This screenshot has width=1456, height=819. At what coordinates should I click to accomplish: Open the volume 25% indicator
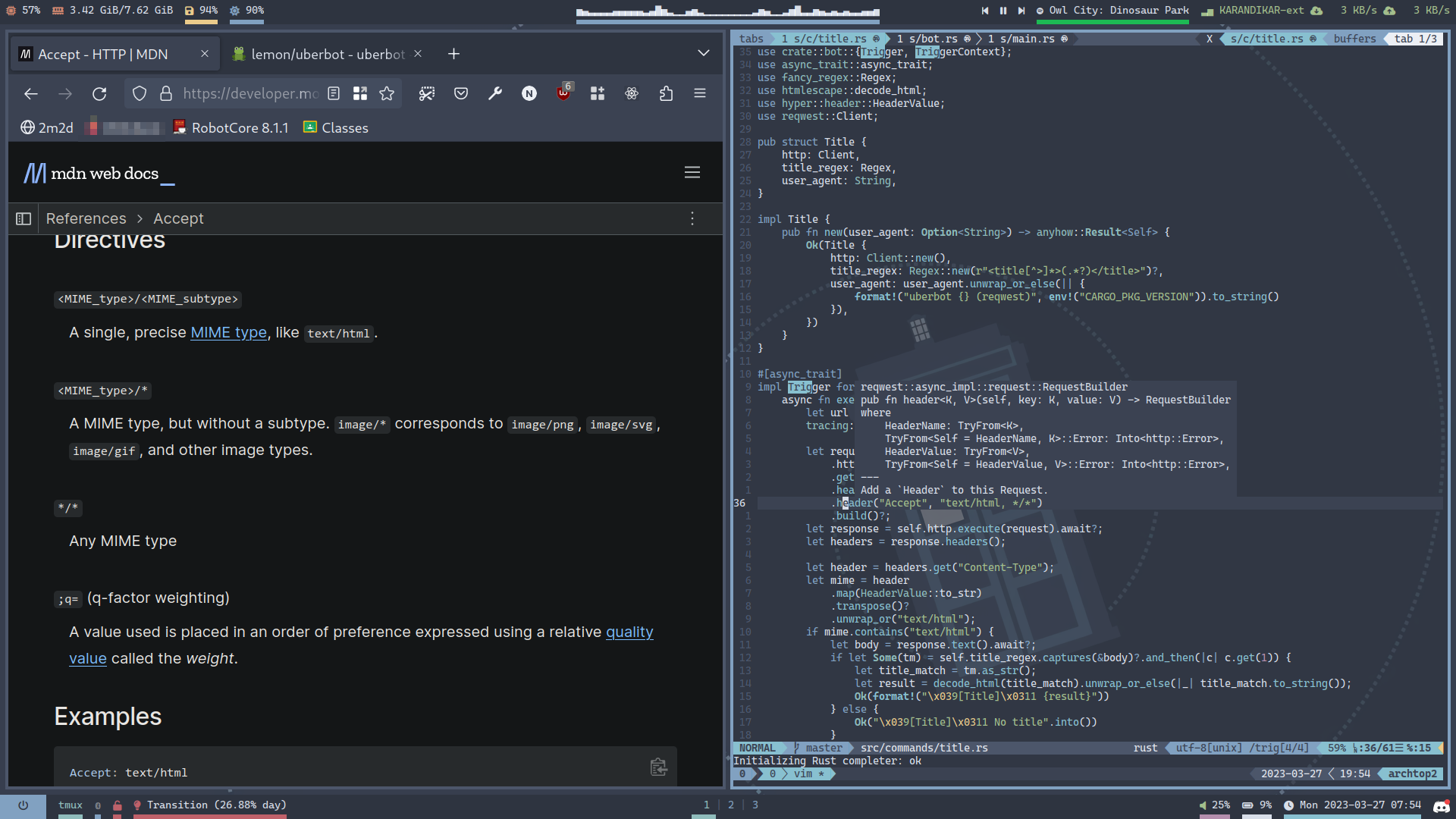[1215, 805]
